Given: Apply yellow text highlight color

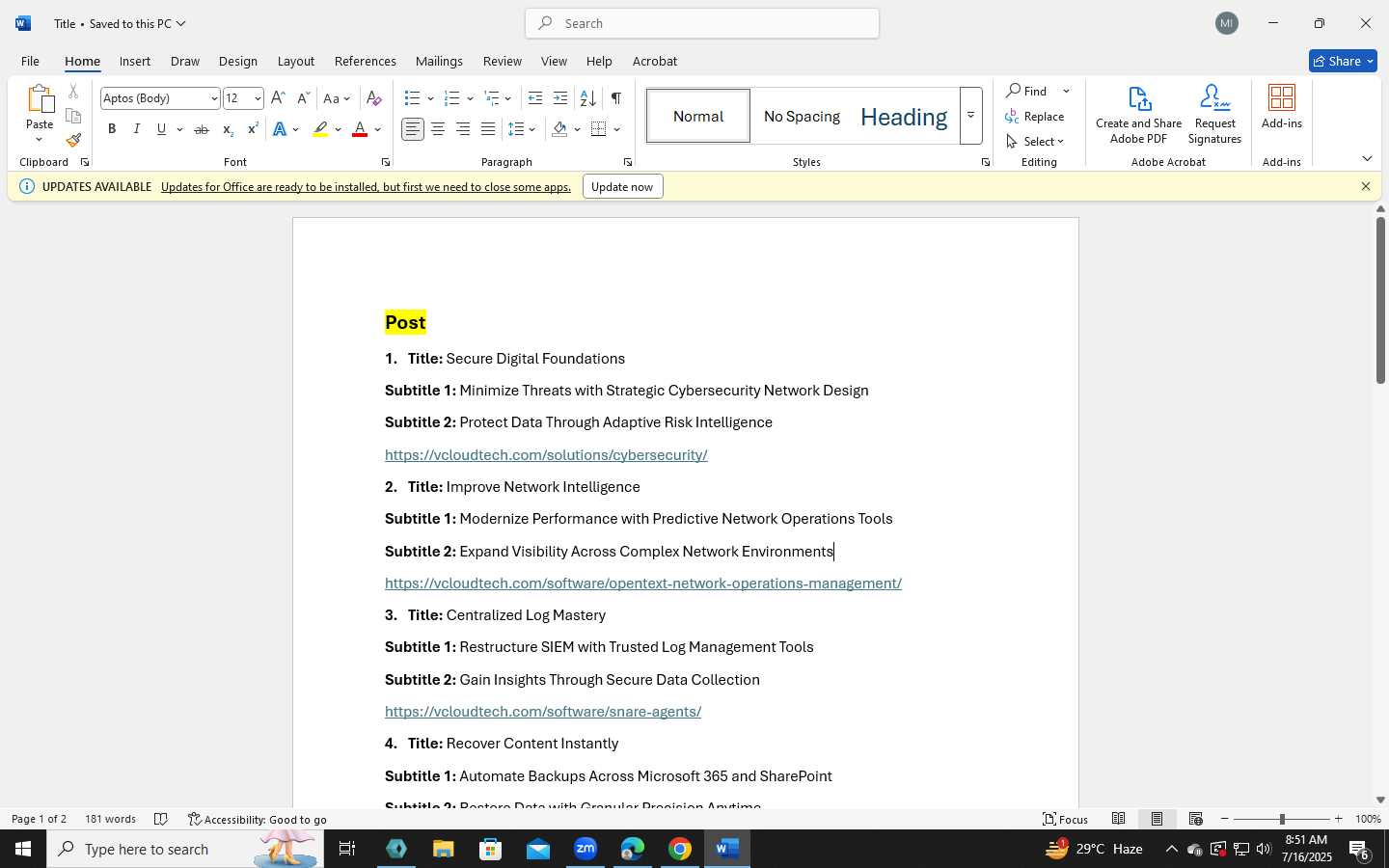Looking at the screenshot, I should (x=321, y=129).
